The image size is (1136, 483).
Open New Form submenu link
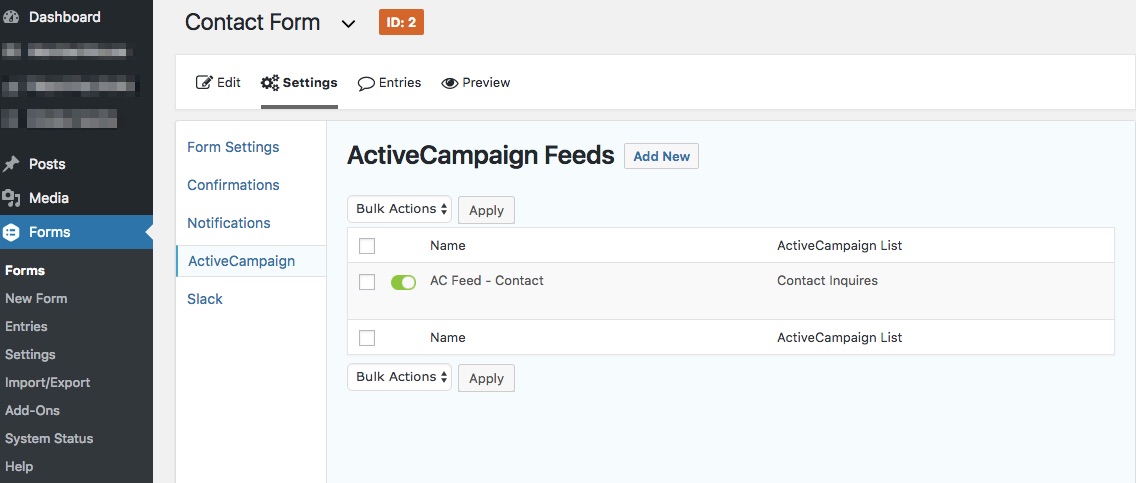pyautogui.click(x=36, y=298)
